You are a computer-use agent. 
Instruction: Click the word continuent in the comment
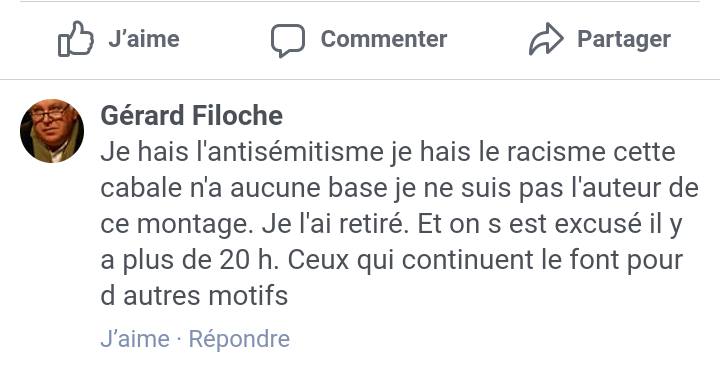click(x=468, y=260)
